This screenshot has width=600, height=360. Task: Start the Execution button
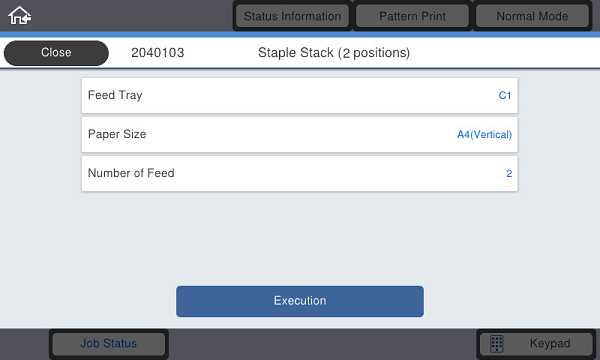tap(300, 301)
